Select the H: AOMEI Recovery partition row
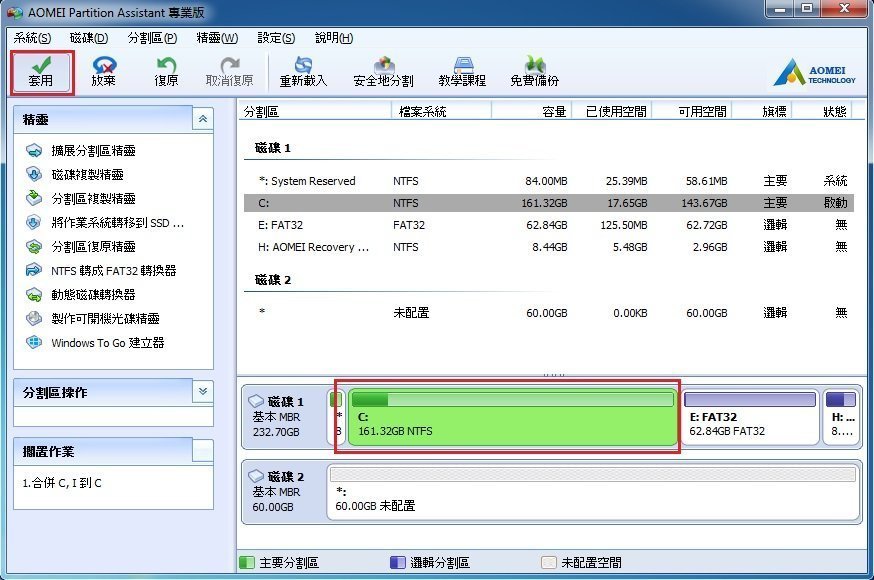 [x=548, y=247]
